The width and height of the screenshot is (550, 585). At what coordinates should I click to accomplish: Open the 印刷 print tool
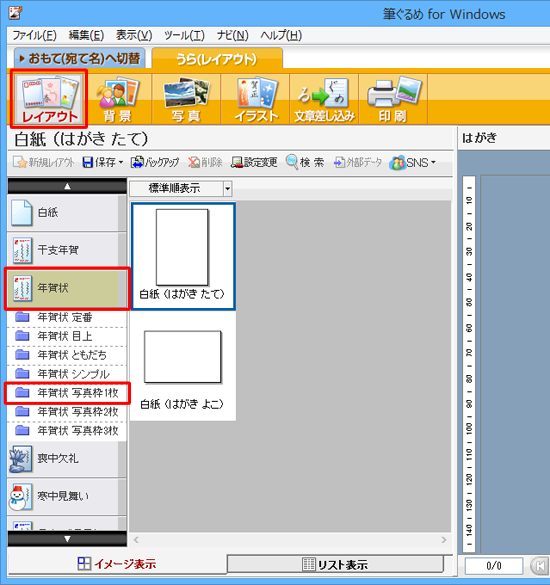click(393, 99)
